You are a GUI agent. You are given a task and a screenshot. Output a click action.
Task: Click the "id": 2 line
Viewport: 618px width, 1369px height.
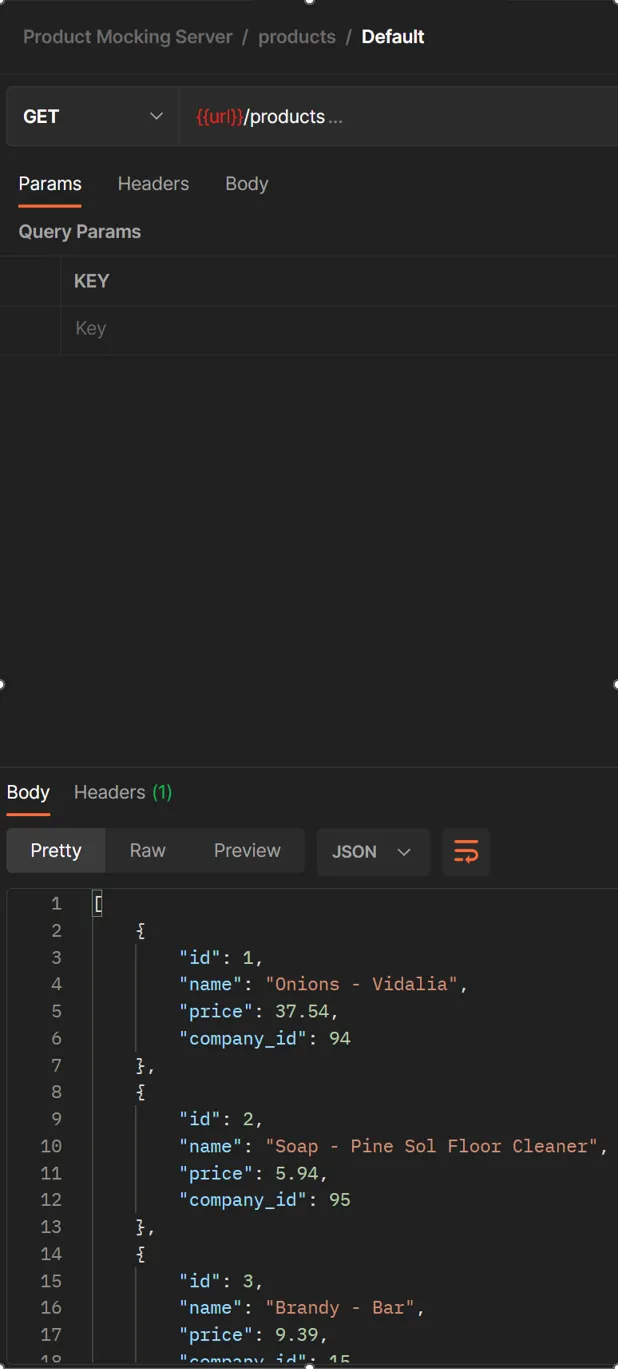pos(221,1120)
